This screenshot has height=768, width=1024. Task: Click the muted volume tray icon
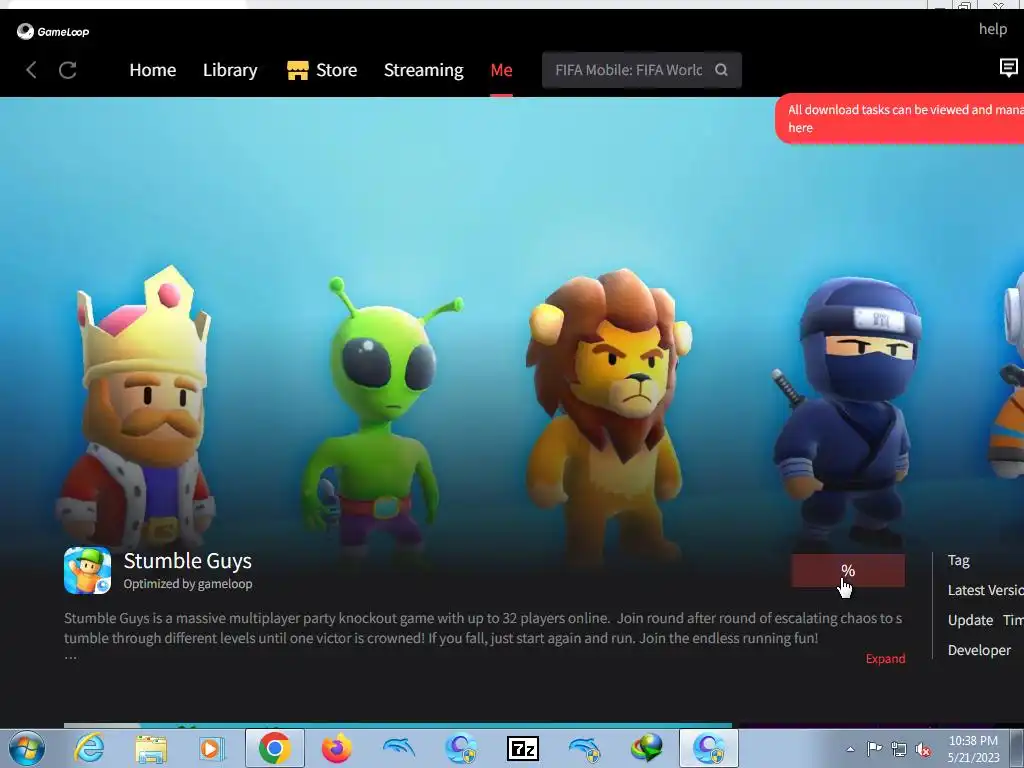923,749
